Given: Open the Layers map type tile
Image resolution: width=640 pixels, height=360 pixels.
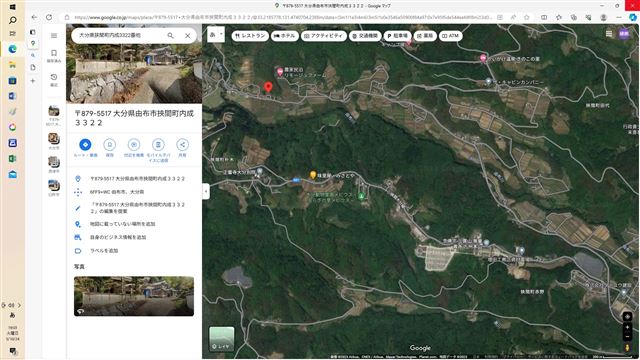Looking at the screenshot, I should coord(222,339).
